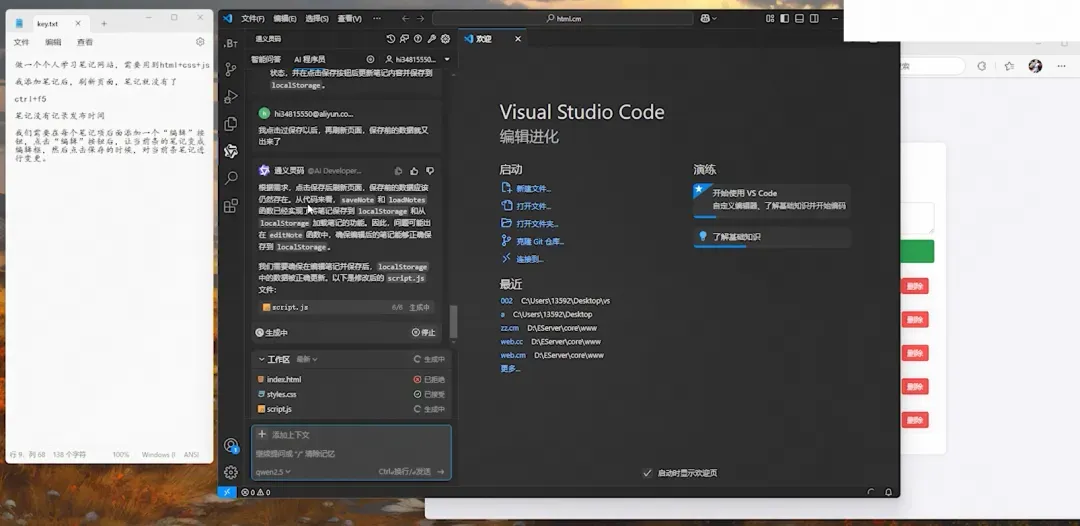This screenshot has height=526, width=1080.
Task: Click errors and warnings count in status bar
Action: pos(255,492)
